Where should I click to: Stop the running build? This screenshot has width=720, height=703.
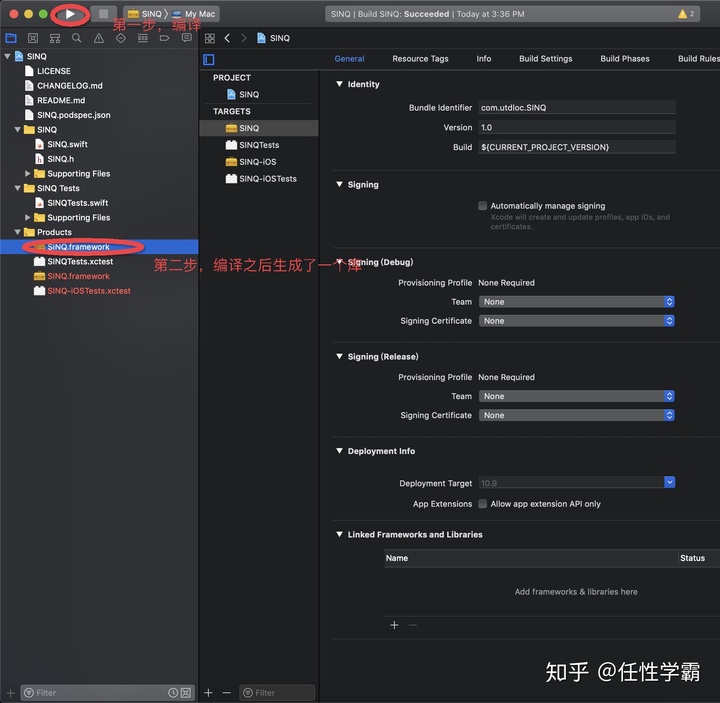pos(104,14)
